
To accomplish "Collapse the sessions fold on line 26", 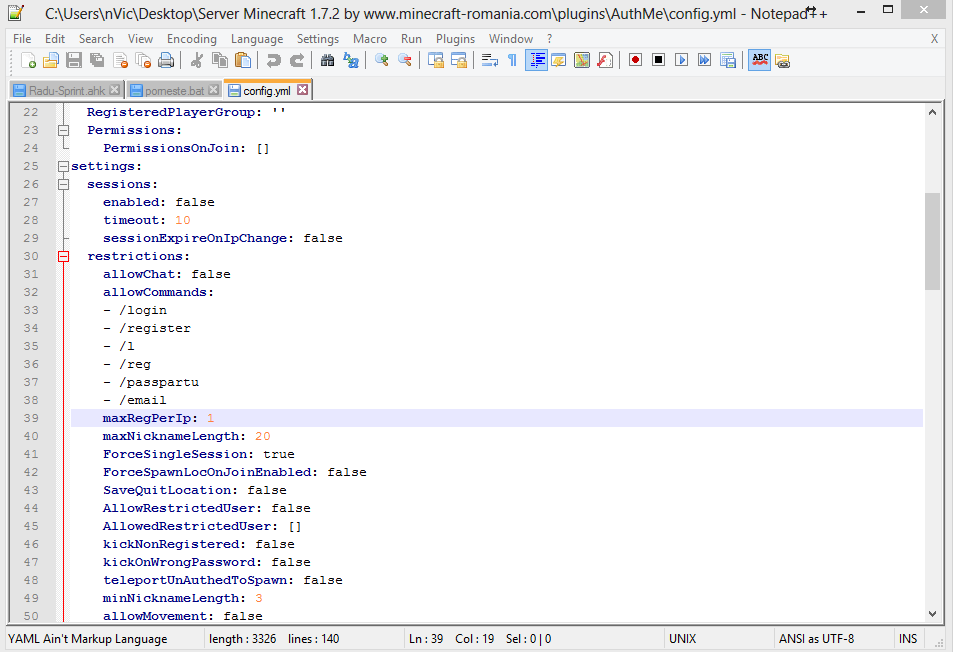I will pyautogui.click(x=63, y=184).
